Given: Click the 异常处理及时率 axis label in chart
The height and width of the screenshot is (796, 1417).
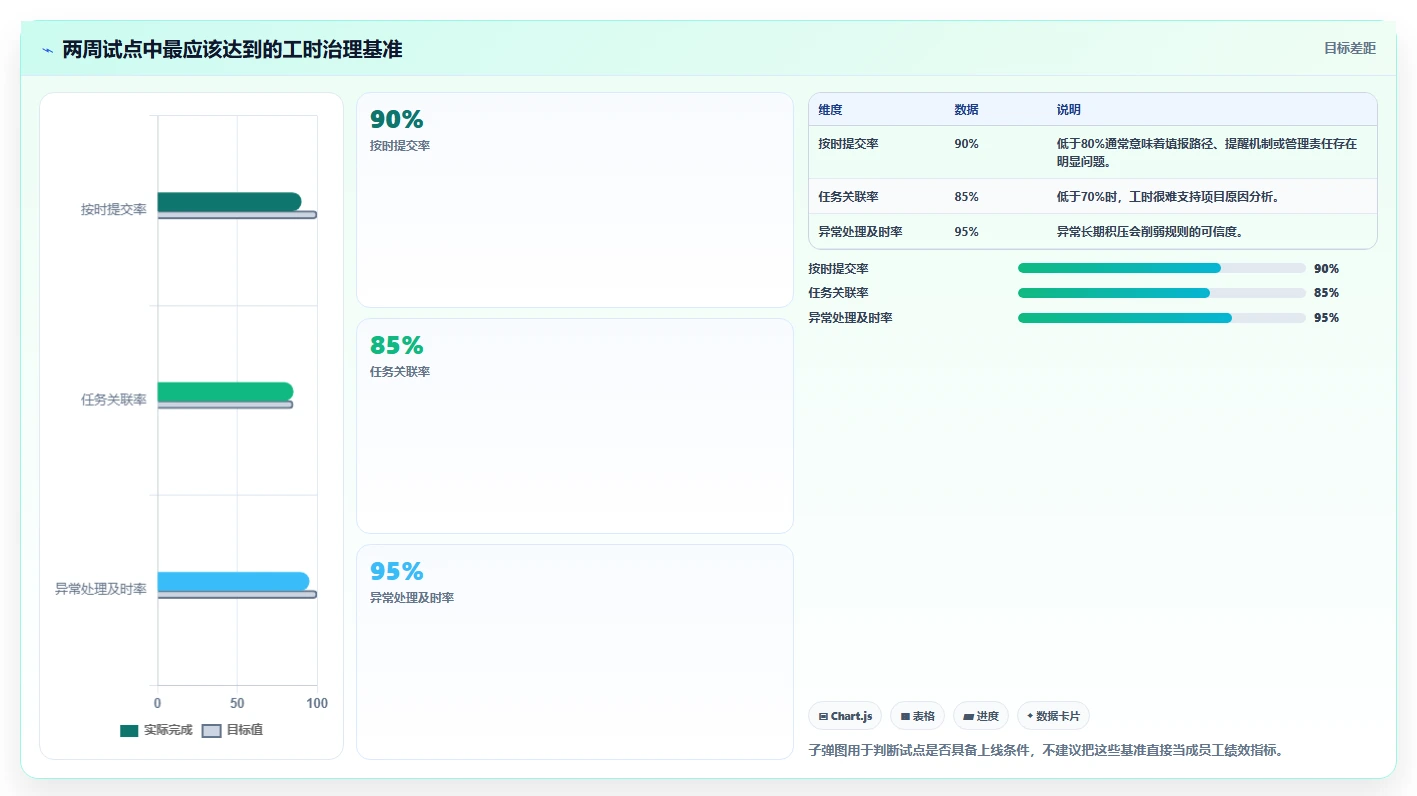Looking at the screenshot, I should tap(101, 590).
